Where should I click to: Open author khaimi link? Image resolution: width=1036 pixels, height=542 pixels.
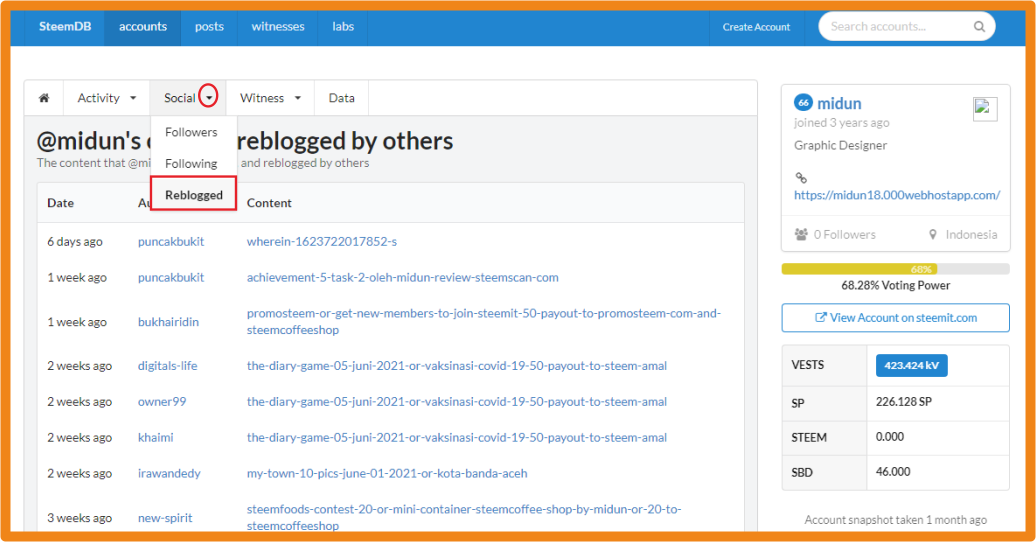(155, 438)
